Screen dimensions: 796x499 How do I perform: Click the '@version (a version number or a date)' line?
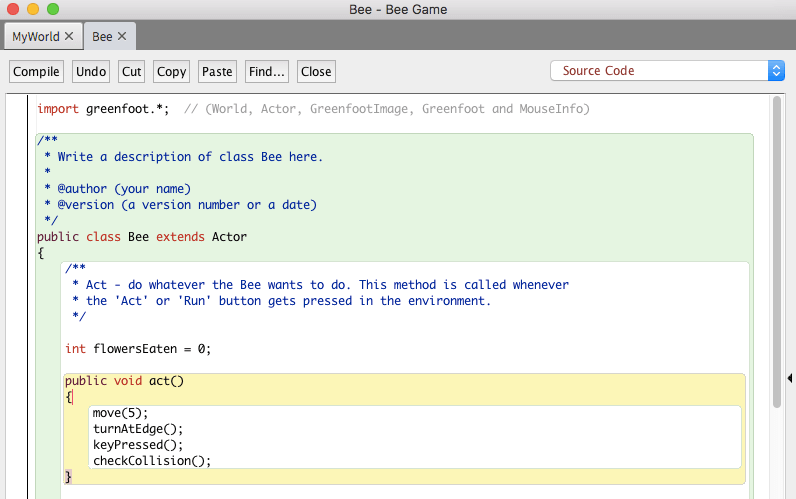coord(187,205)
